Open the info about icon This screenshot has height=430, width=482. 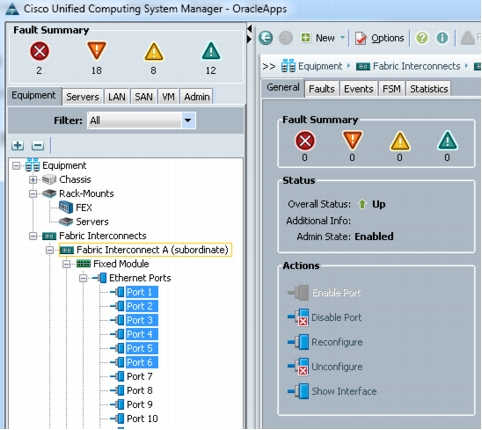coord(442,38)
